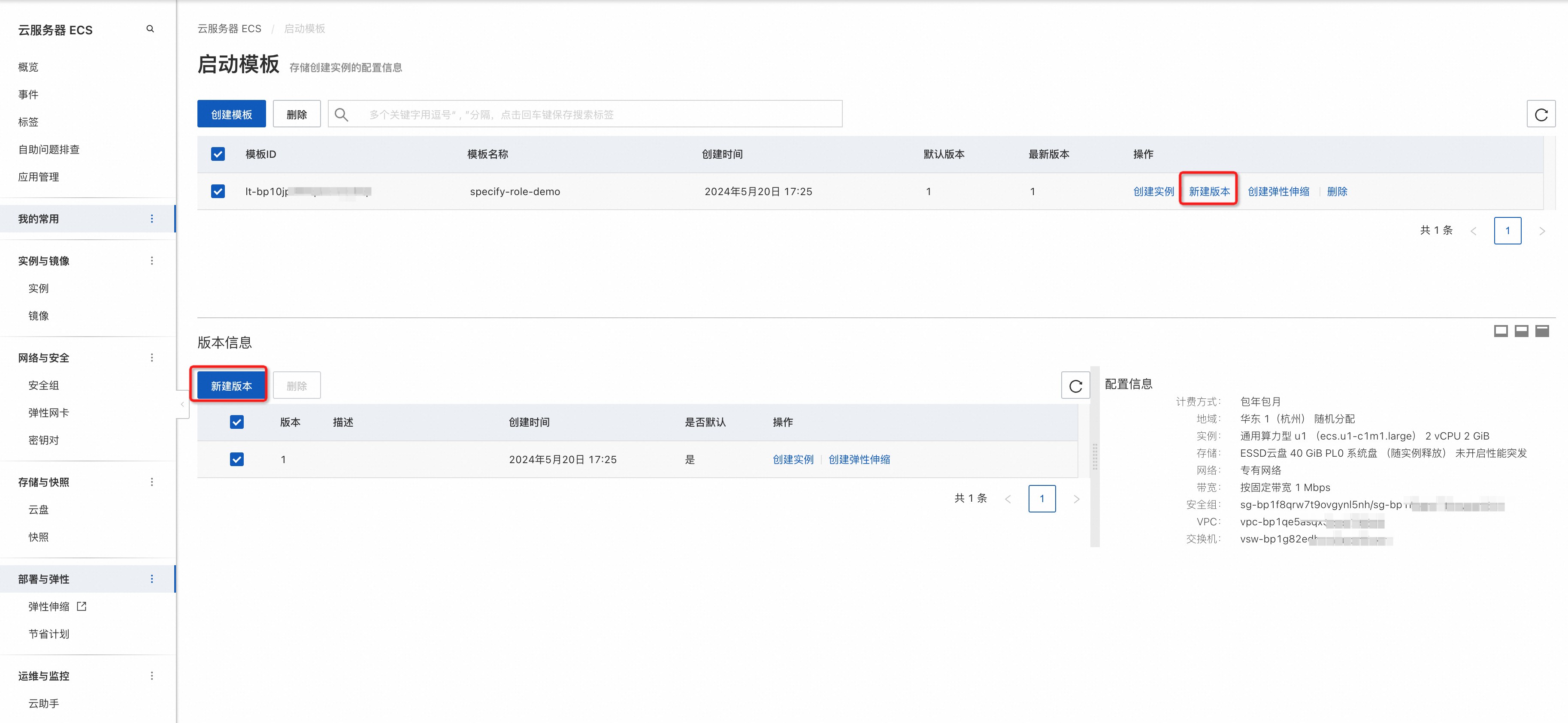Open 实例与镜像 section options menu
The image size is (1568, 723).
tap(151, 260)
